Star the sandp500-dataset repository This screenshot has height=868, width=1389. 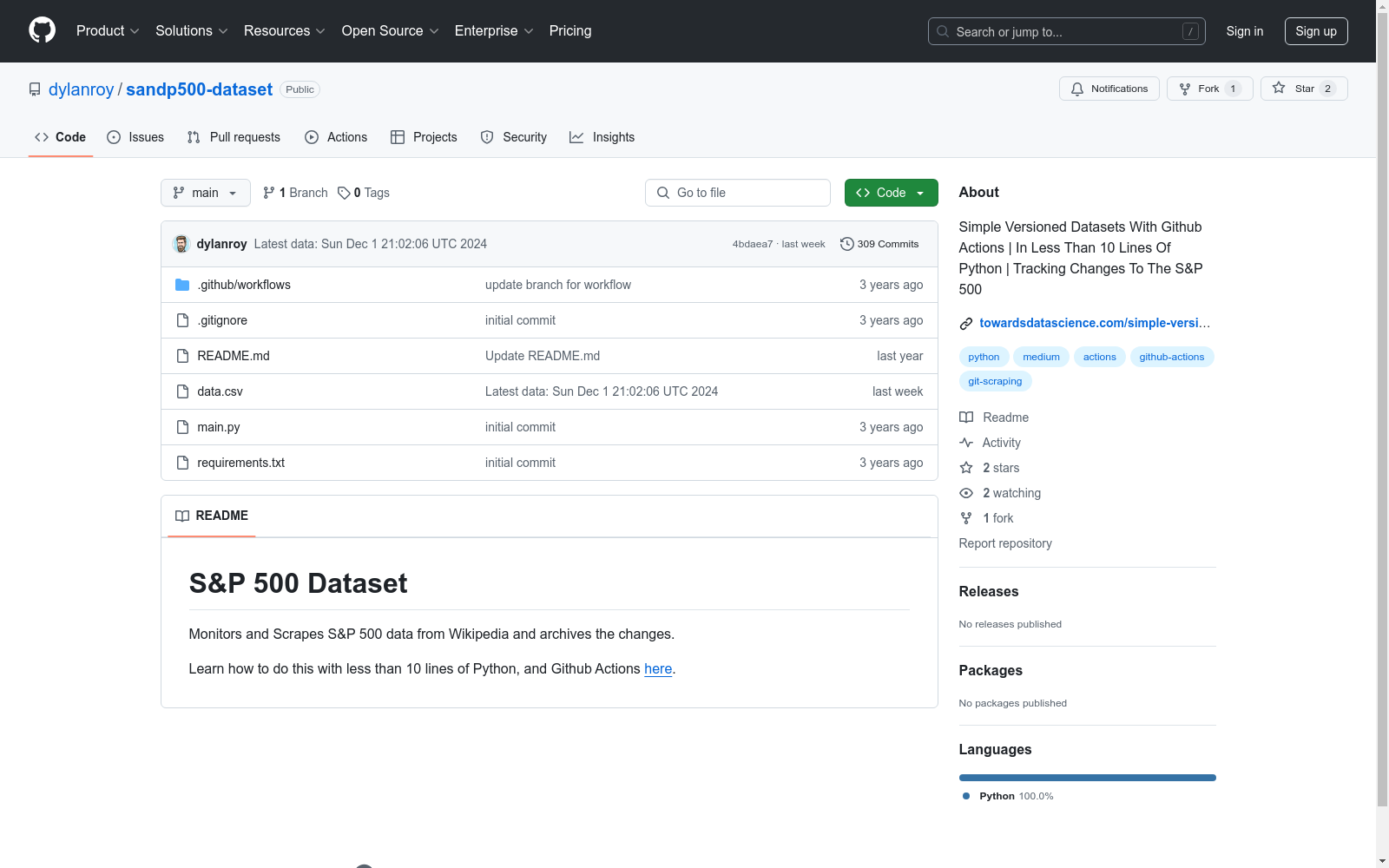point(1304,89)
